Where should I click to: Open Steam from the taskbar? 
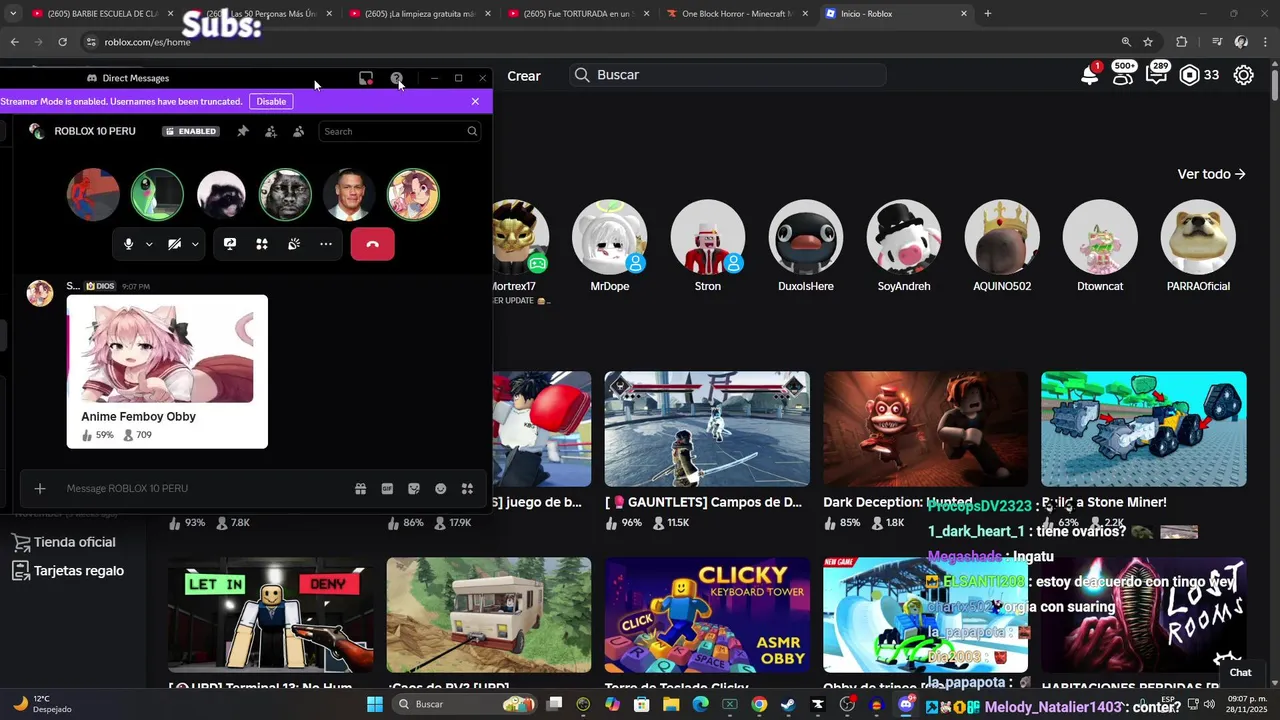[788, 704]
